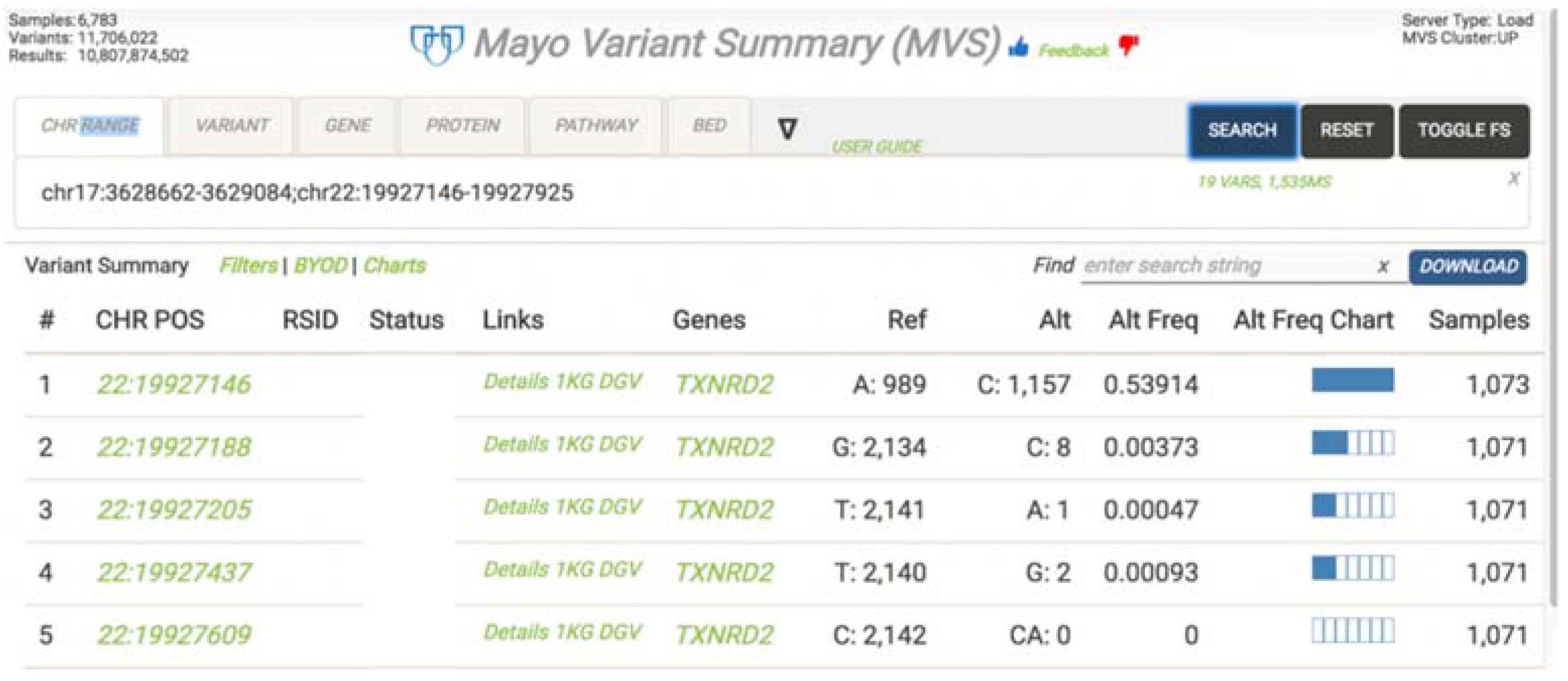Select the GENE tab
The width and height of the screenshot is (1568, 681).
[348, 126]
